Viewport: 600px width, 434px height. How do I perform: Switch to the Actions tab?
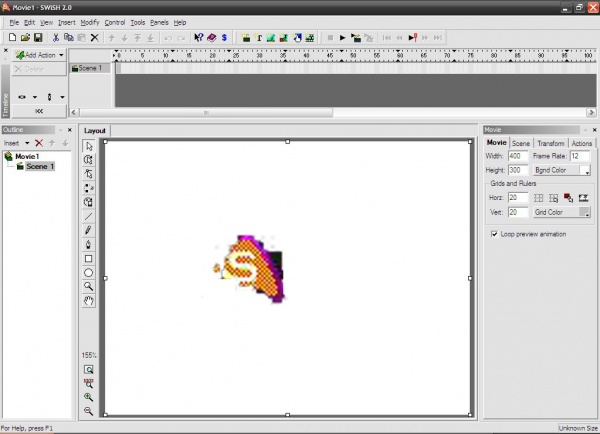coord(582,143)
